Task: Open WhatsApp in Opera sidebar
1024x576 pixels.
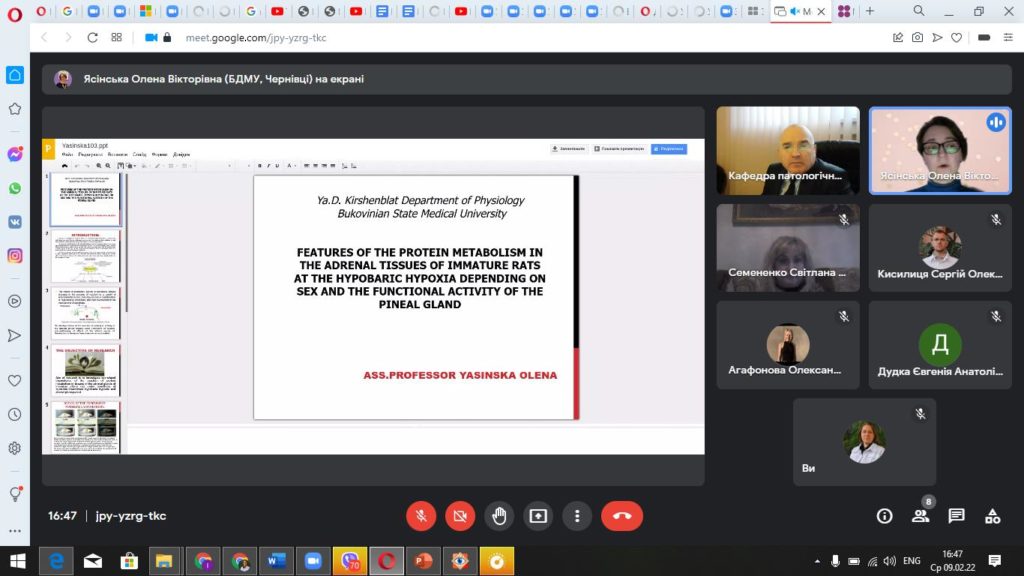Action: [x=15, y=188]
